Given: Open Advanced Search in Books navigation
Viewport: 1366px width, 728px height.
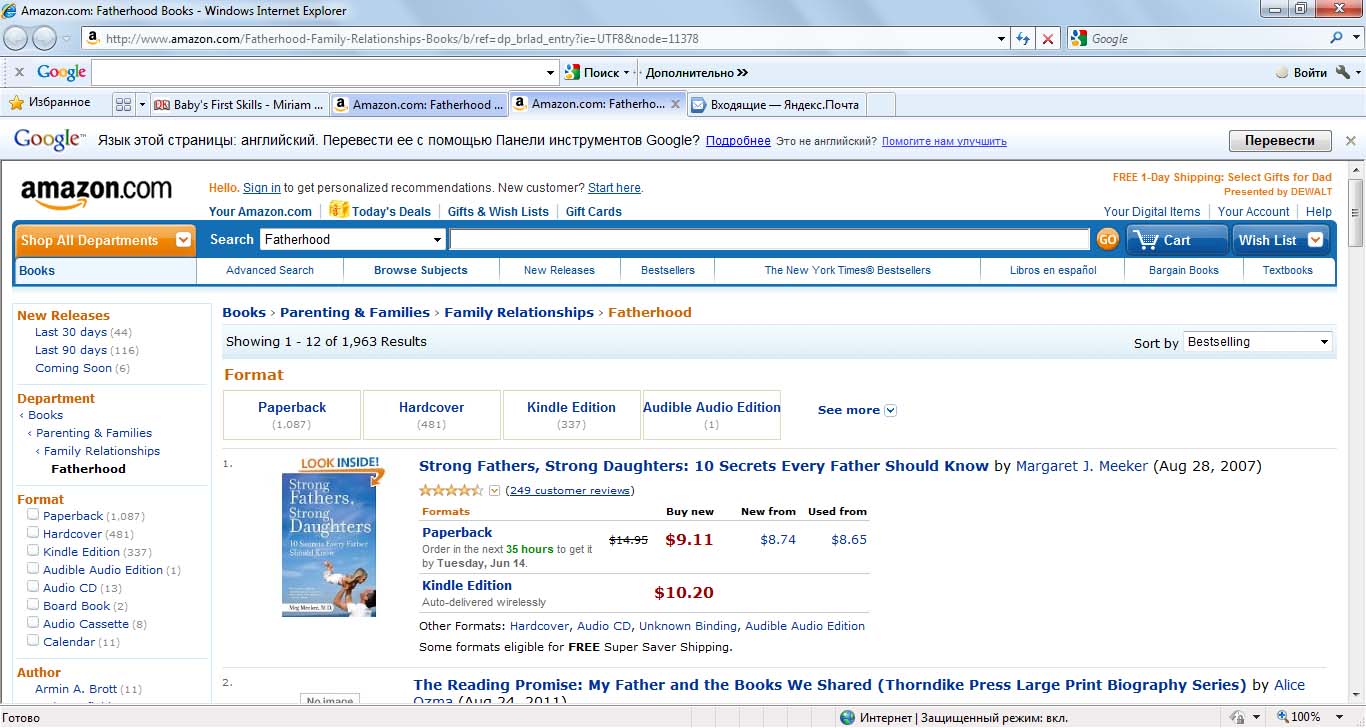Looking at the screenshot, I should [x=270, y=270].
